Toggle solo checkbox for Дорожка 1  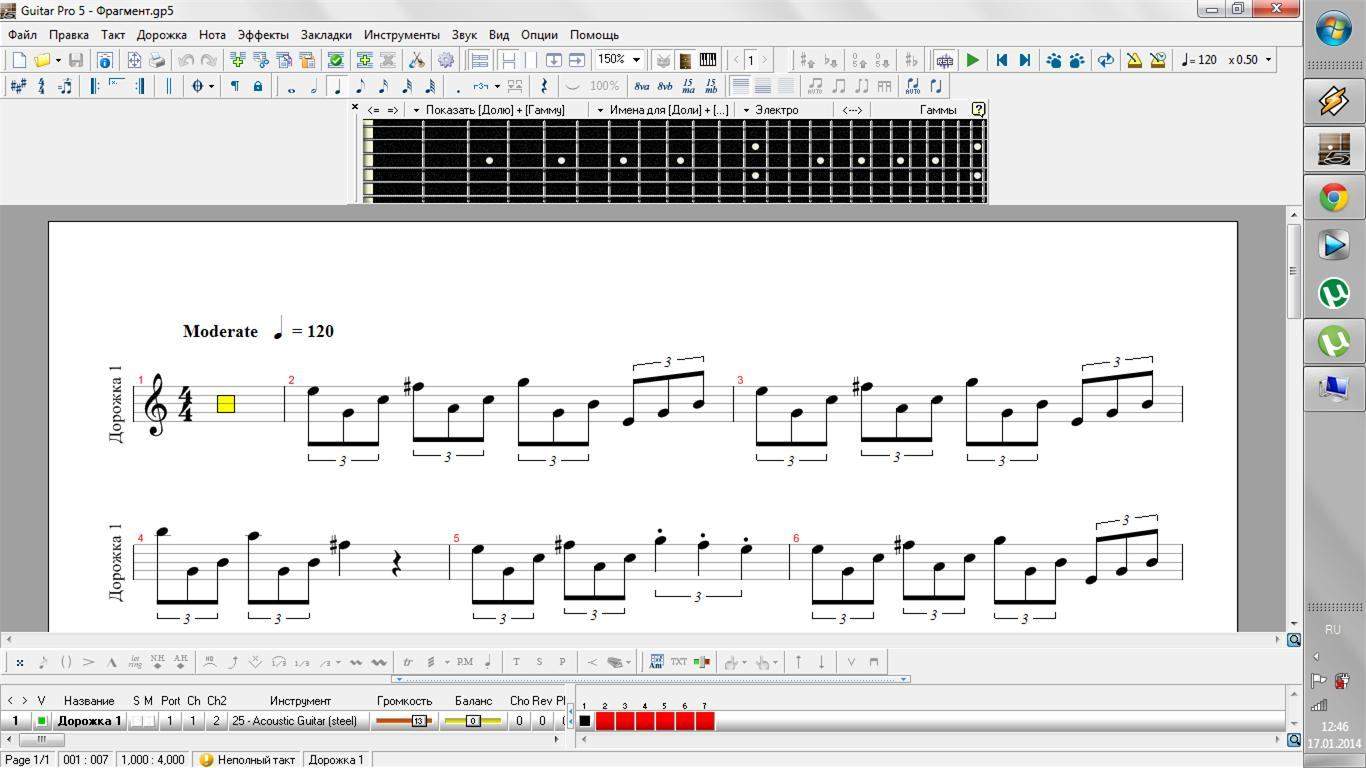(136, 721)
